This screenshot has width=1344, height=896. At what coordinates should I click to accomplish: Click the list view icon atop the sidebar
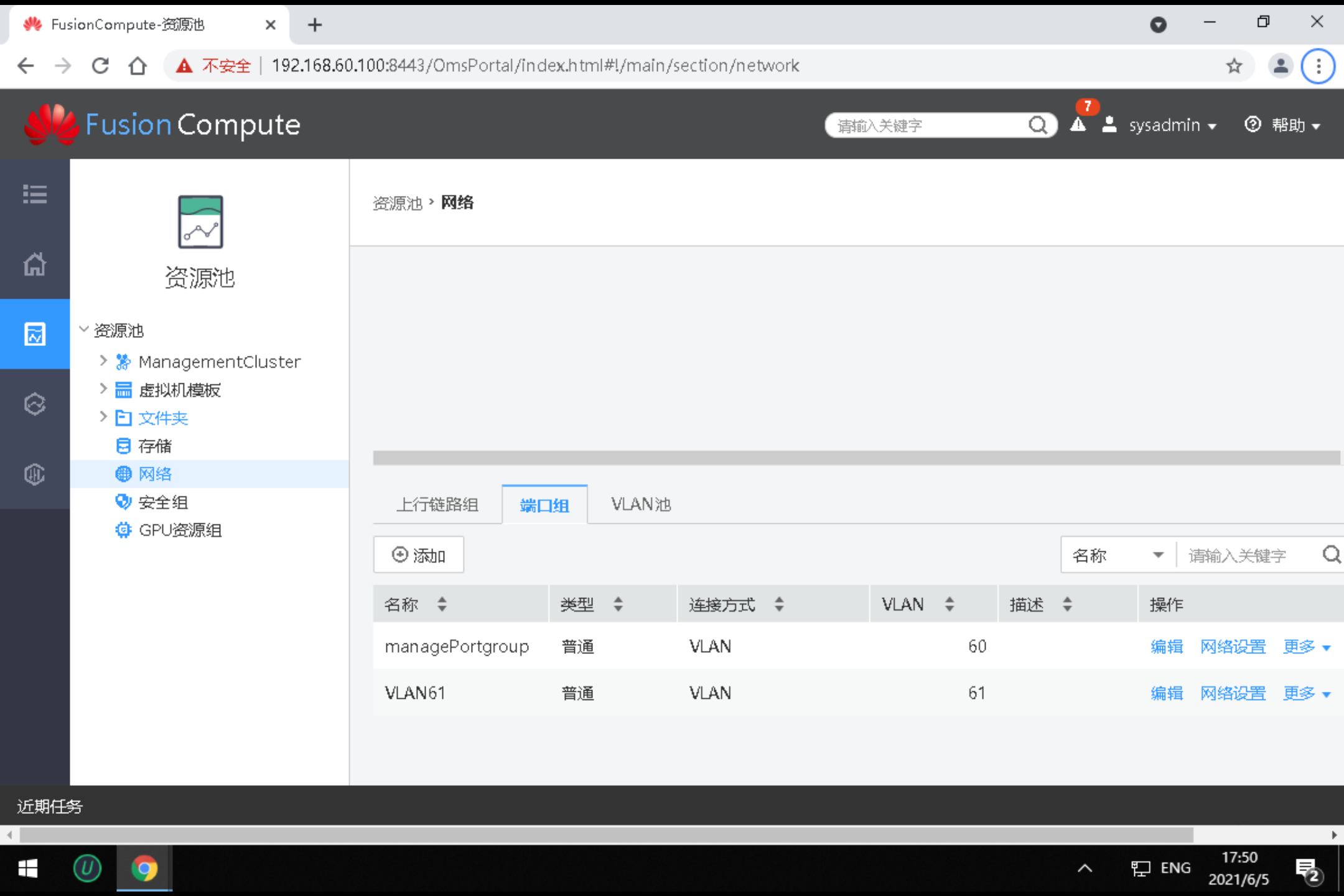pos(34,194)
